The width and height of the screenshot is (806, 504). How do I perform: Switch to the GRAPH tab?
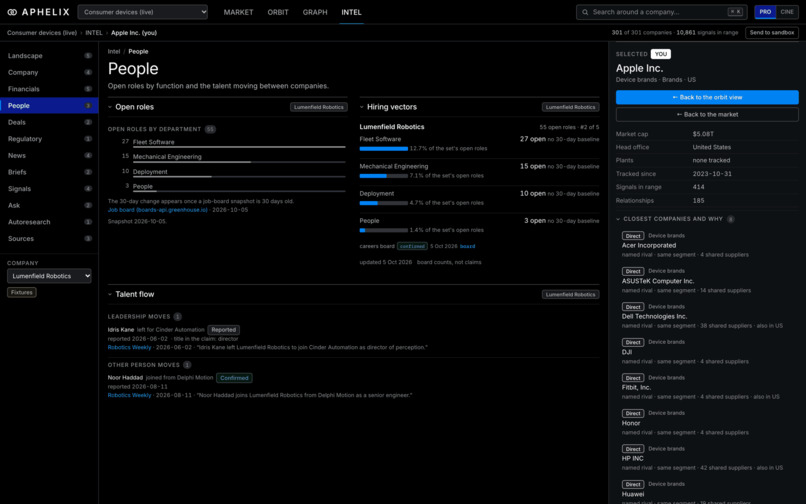click(x=315, y=12)
